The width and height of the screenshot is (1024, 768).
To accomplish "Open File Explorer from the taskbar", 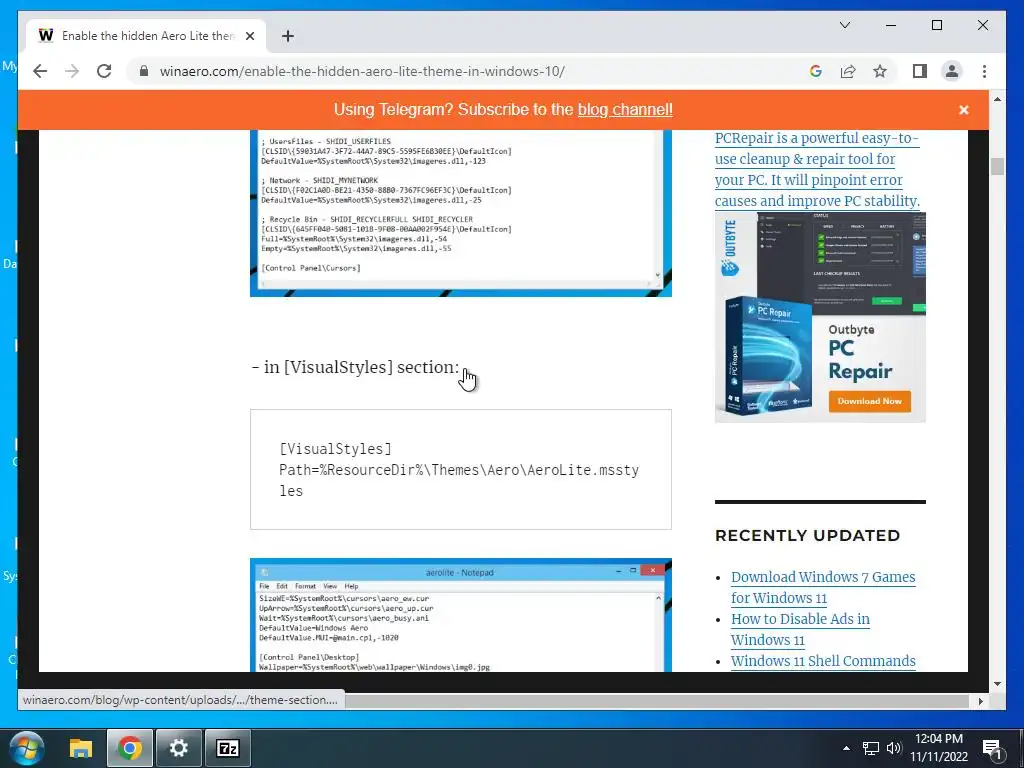I will [x=81, y=748].
